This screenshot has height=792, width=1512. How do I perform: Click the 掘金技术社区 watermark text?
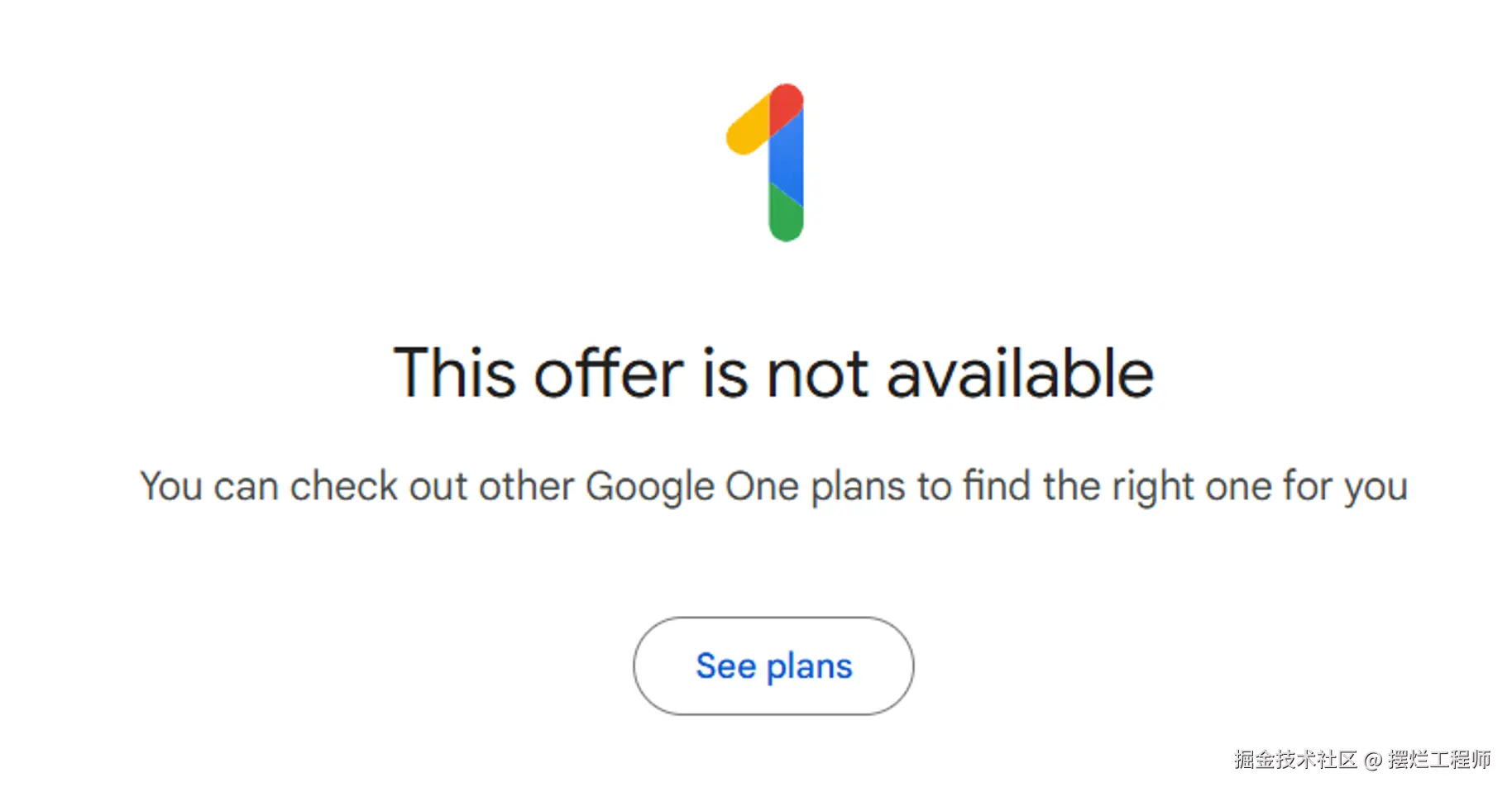click(1295, 760)
